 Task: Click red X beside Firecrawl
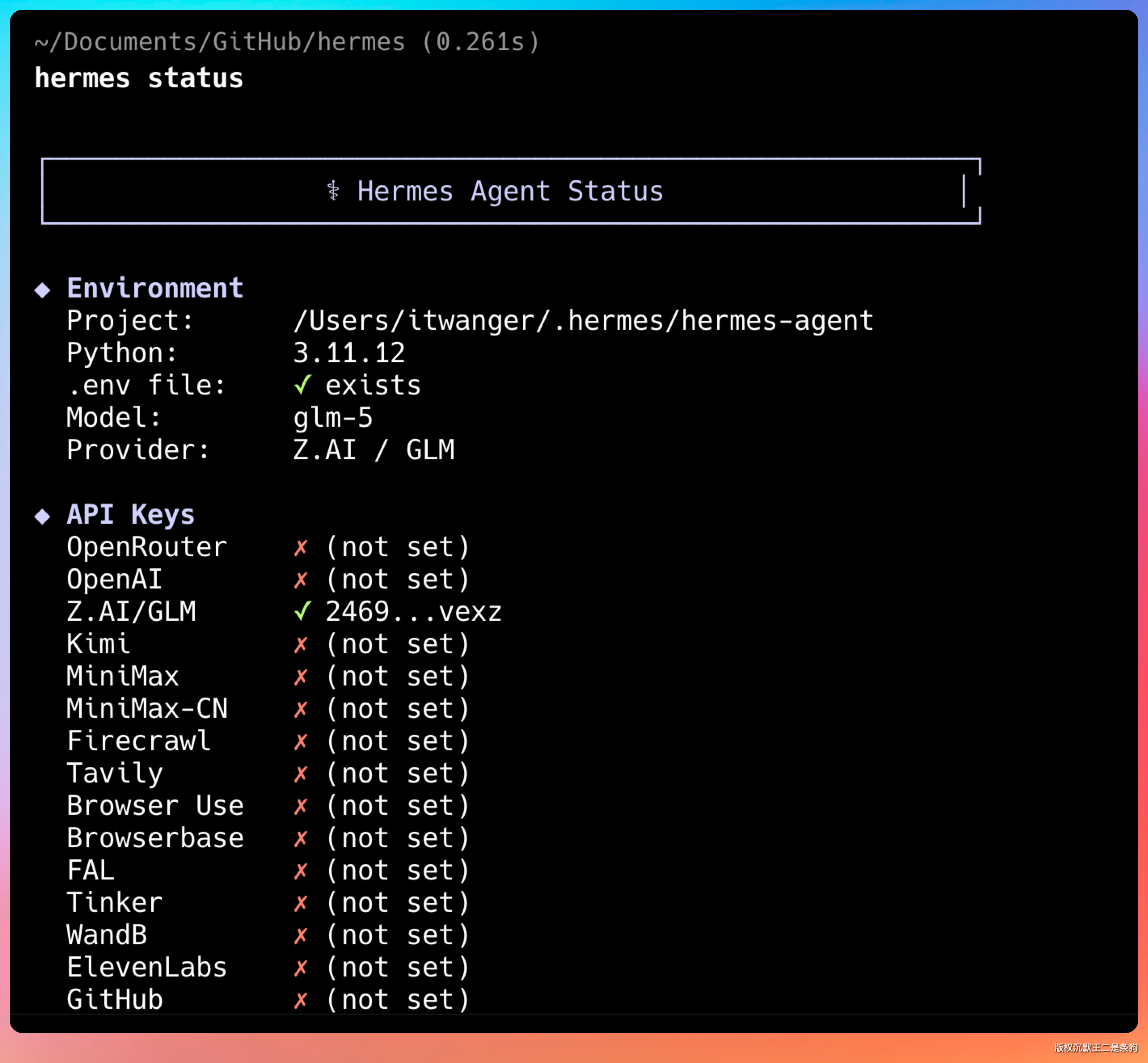301,741
